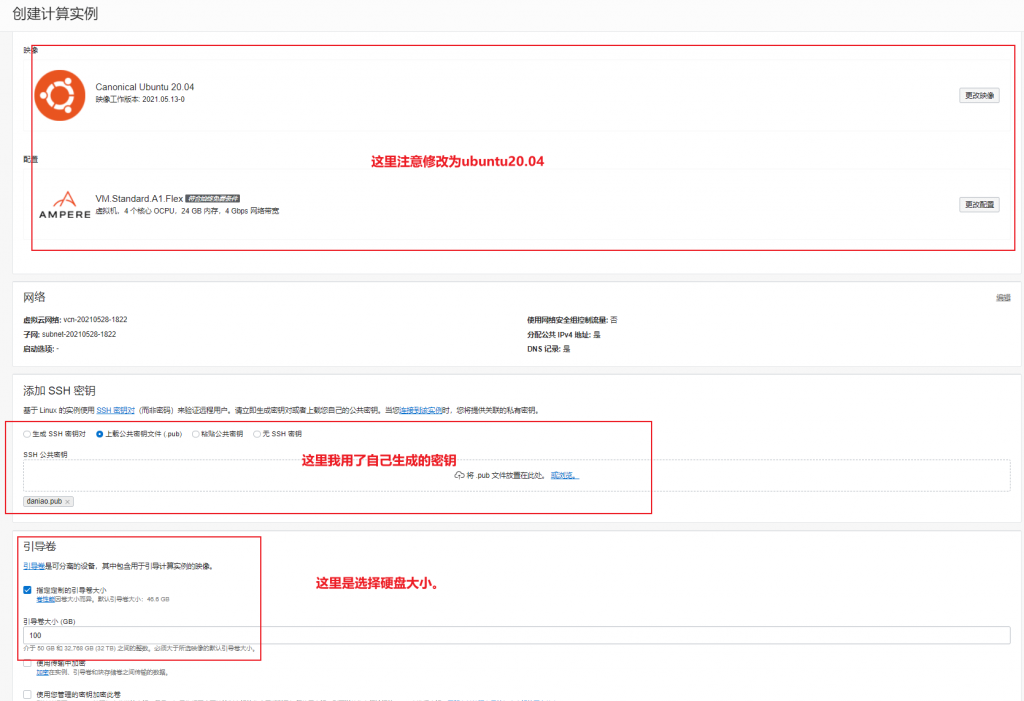Click the 4 OCPU, 24 GB memory description text
This screenshot has height=701, width=1024.
(x=187, y=211)
